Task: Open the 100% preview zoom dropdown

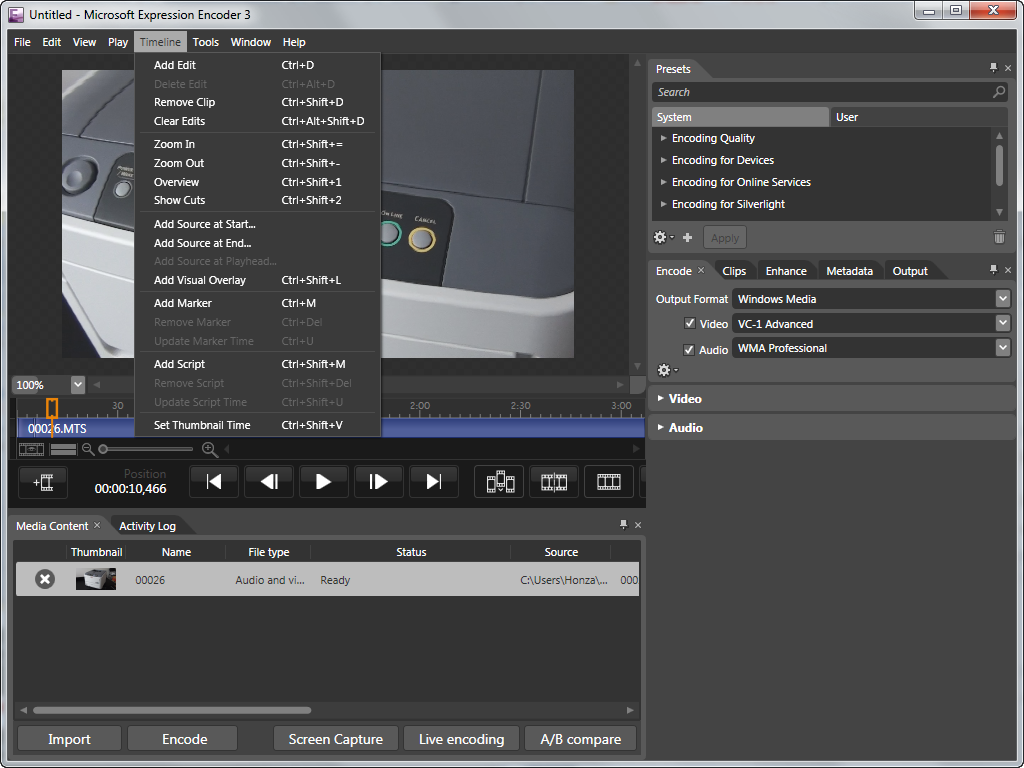Action: click(78, 385)
